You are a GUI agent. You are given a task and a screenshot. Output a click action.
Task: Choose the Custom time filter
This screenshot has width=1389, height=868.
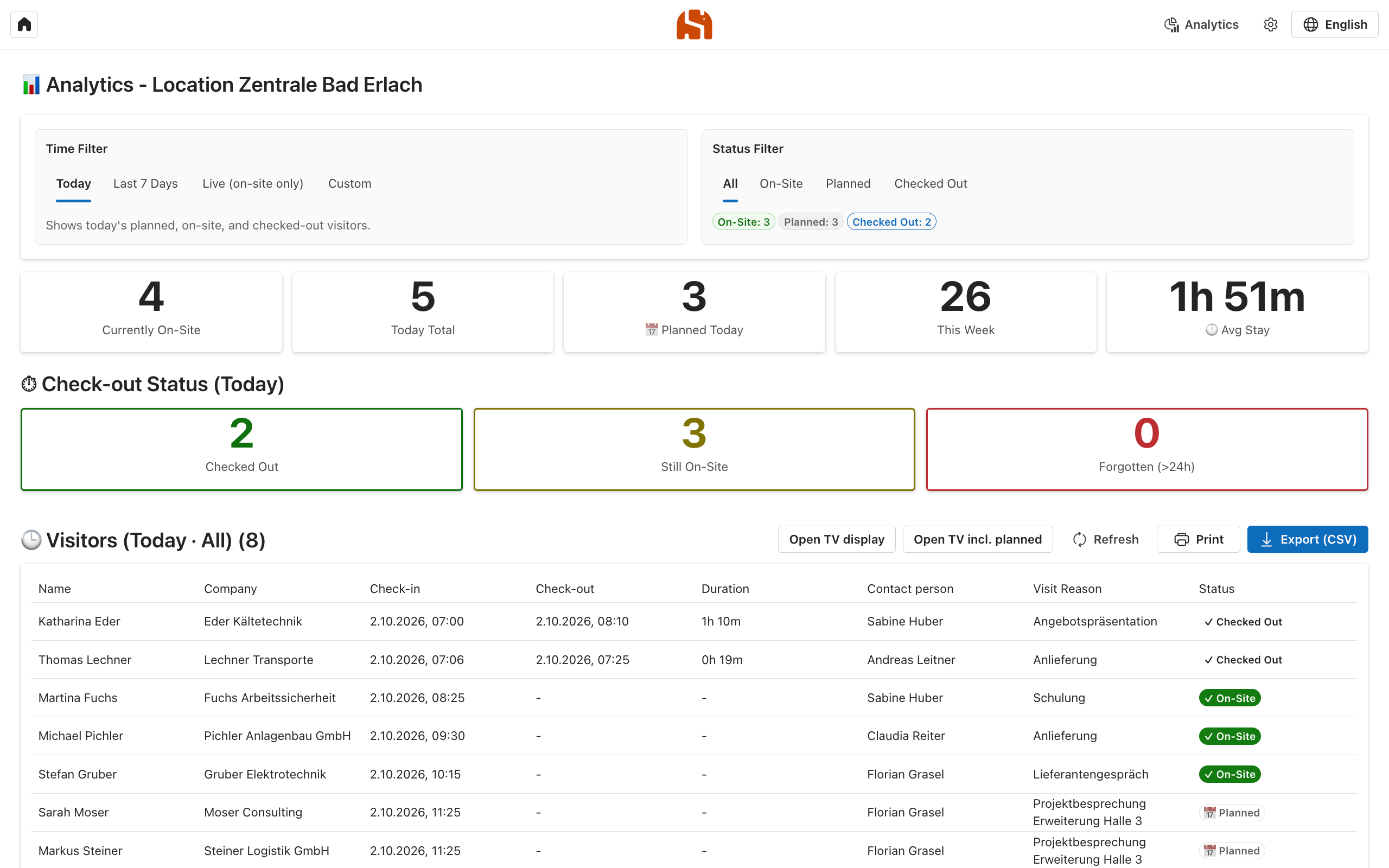[350, 184]
